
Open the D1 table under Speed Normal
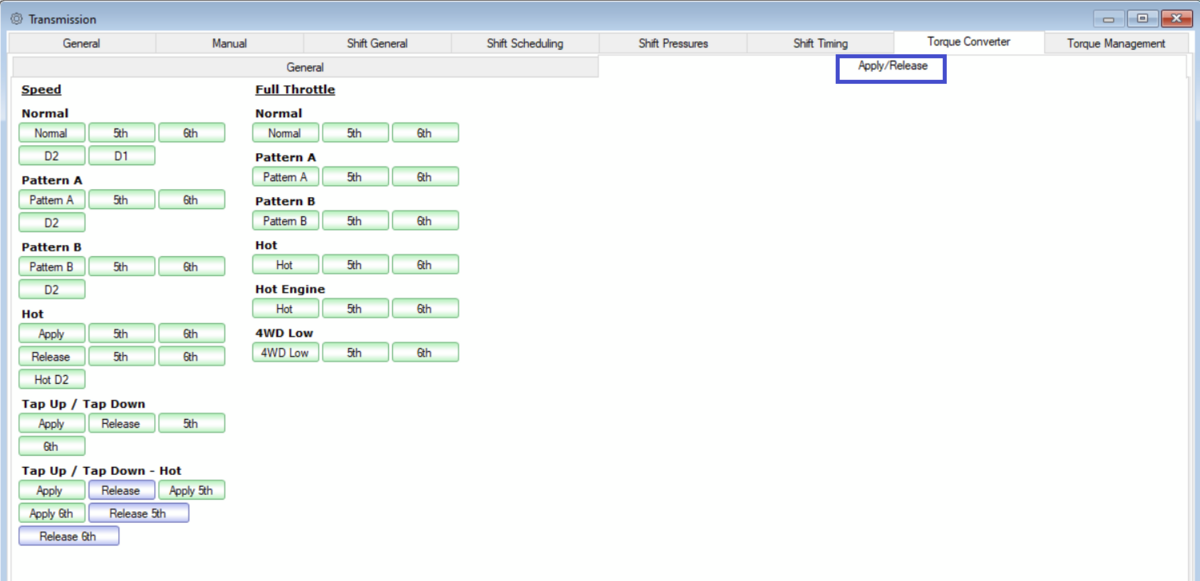point(121,156)
